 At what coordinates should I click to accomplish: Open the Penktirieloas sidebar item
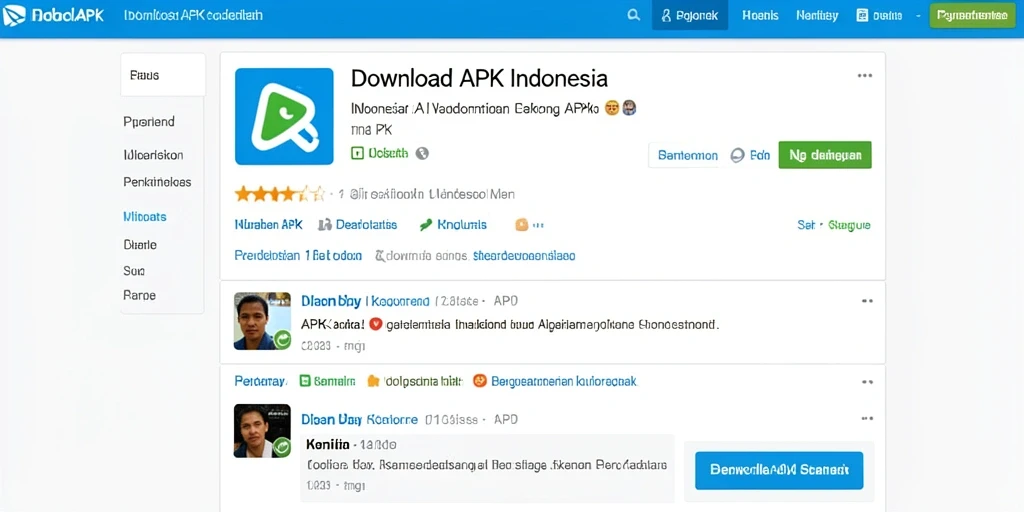(157, 182)
